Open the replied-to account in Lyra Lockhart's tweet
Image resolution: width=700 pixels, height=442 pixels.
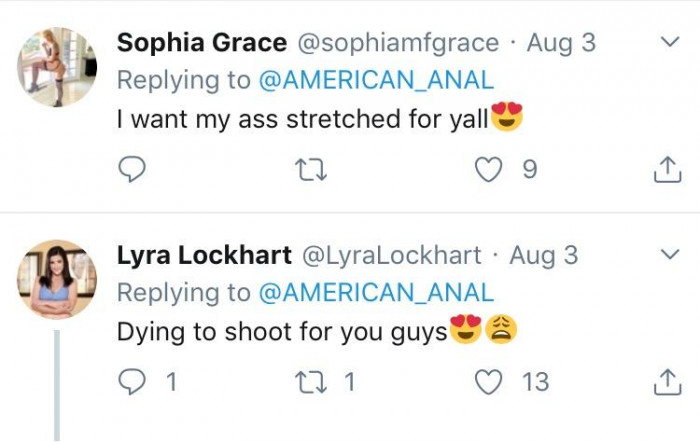tap(376, 292)
